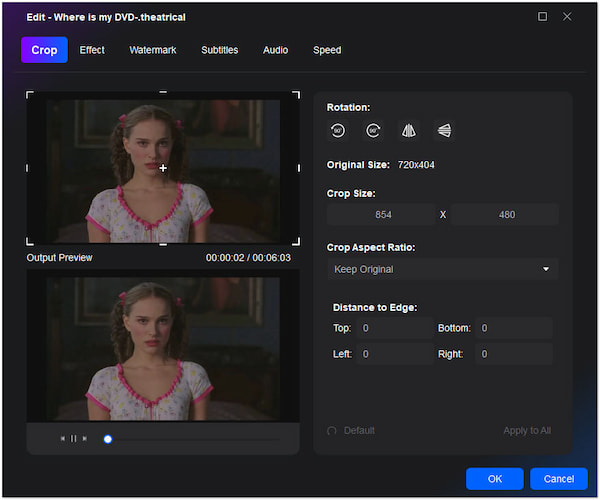Click the Apply to All link
The width and height of the screenshot is (600, 500).
[x=527, y=431]
